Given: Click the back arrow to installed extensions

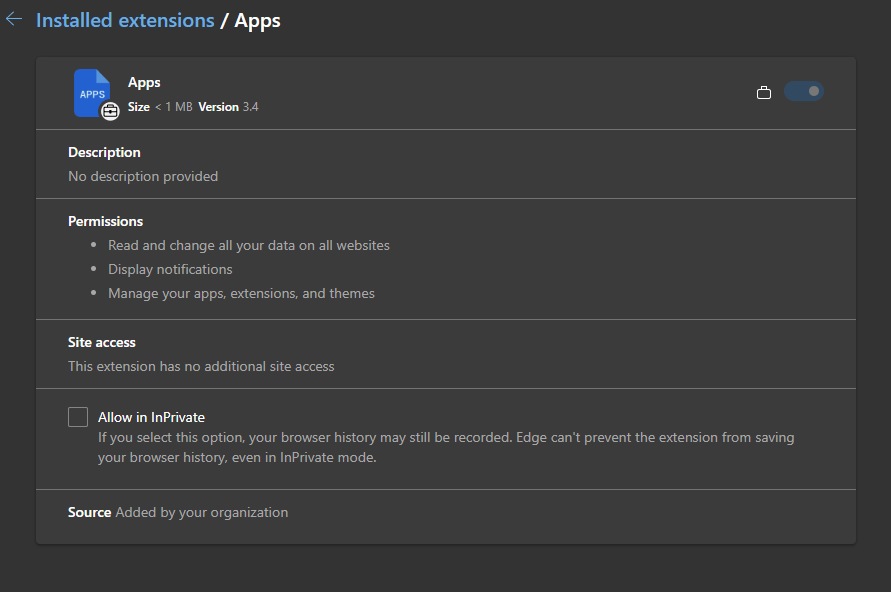Looking at the screenshot, I should (14, 20).
